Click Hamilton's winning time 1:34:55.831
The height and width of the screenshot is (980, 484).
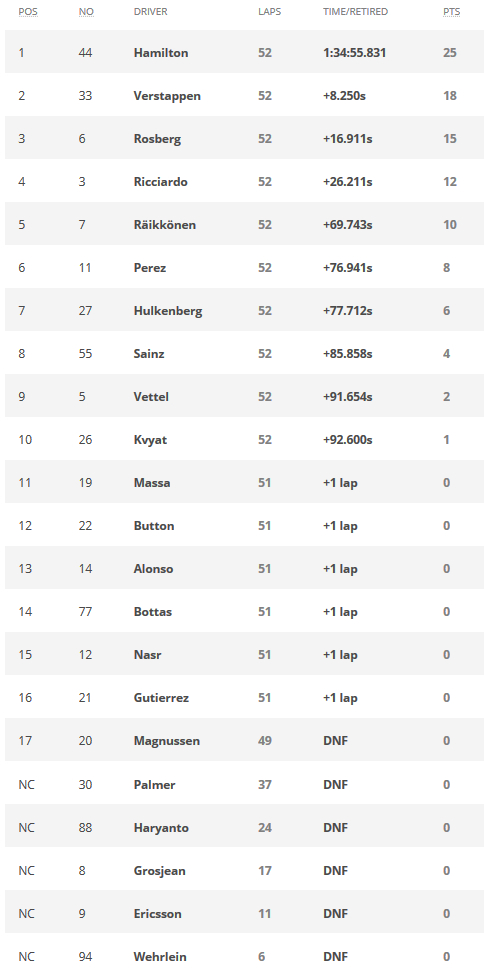(355, 52)
